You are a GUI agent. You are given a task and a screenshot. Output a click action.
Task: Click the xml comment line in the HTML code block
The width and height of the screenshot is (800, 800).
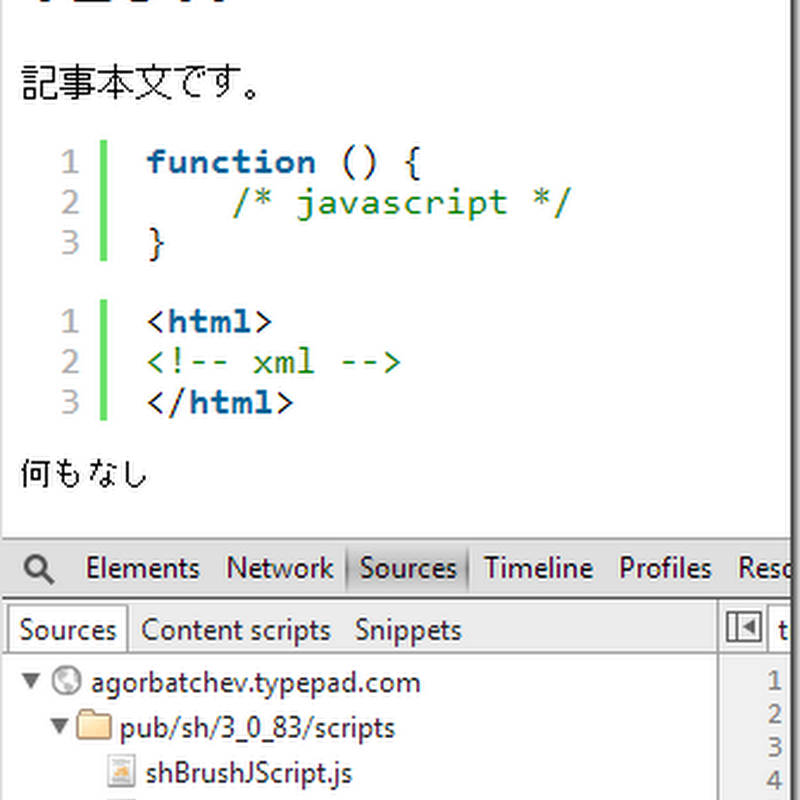tap(273, 361)
